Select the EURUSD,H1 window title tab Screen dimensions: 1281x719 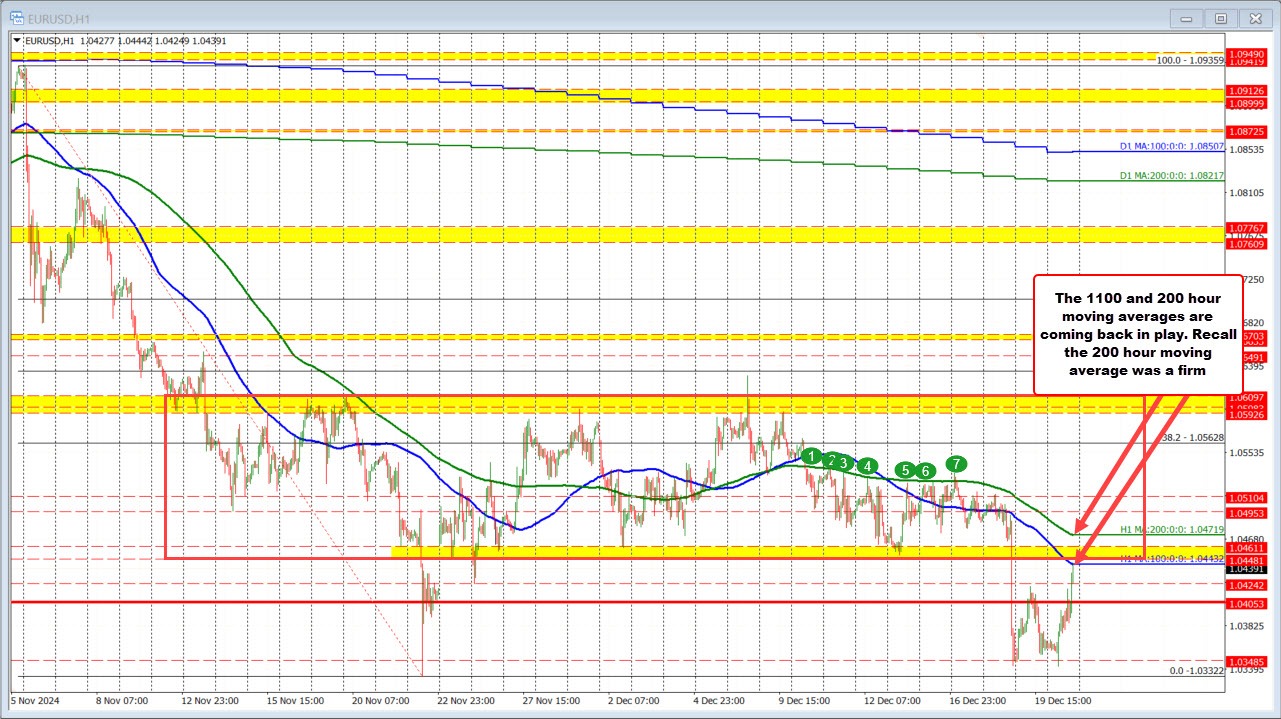pyautogui.click(x=60, y=18)
